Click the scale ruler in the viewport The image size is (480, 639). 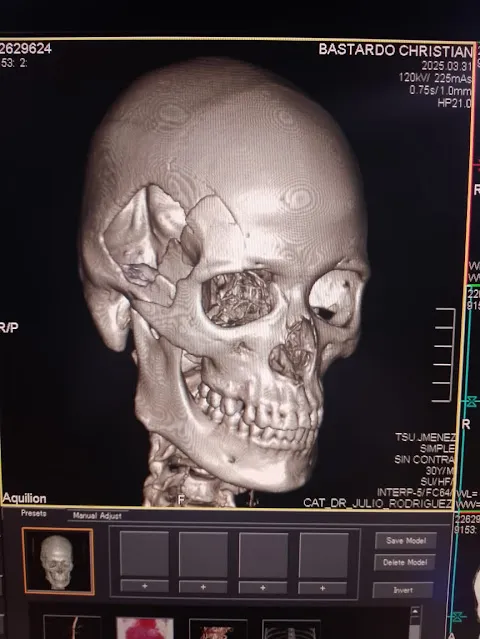[x=444, y=355]
